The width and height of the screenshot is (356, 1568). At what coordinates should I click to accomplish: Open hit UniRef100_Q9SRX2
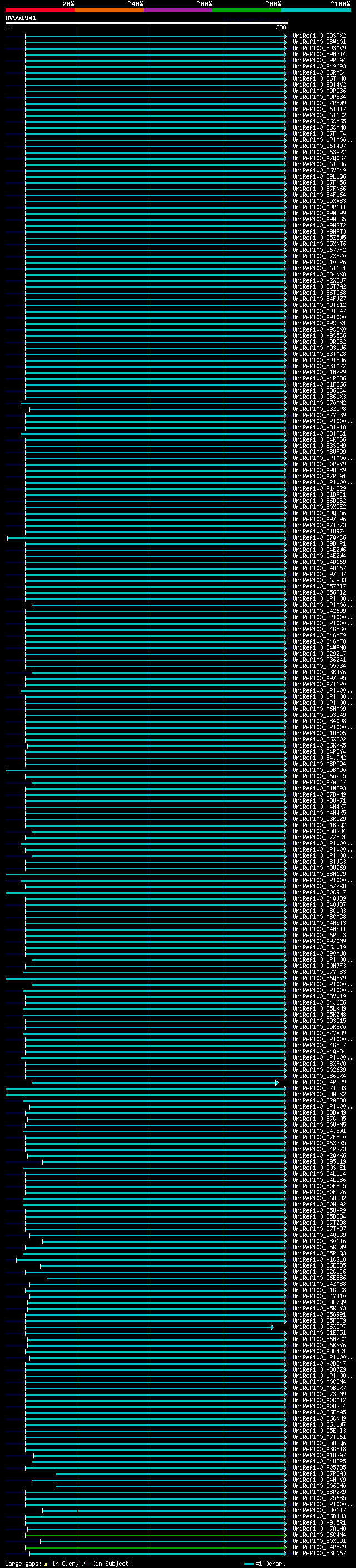click(319, 36)
